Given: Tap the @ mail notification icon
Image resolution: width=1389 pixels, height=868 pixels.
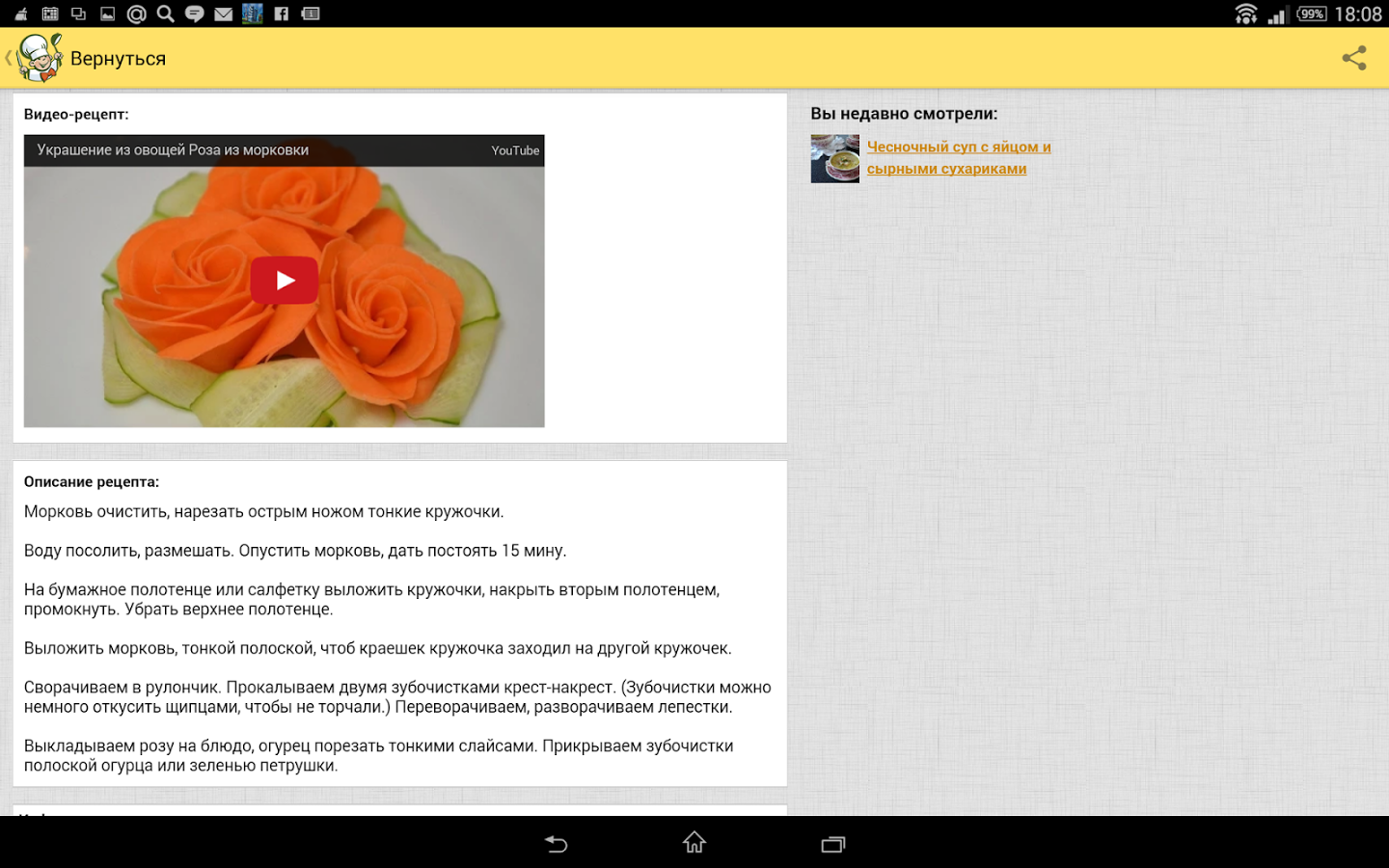Looking at the screenshot, I should tap(137, 14).
